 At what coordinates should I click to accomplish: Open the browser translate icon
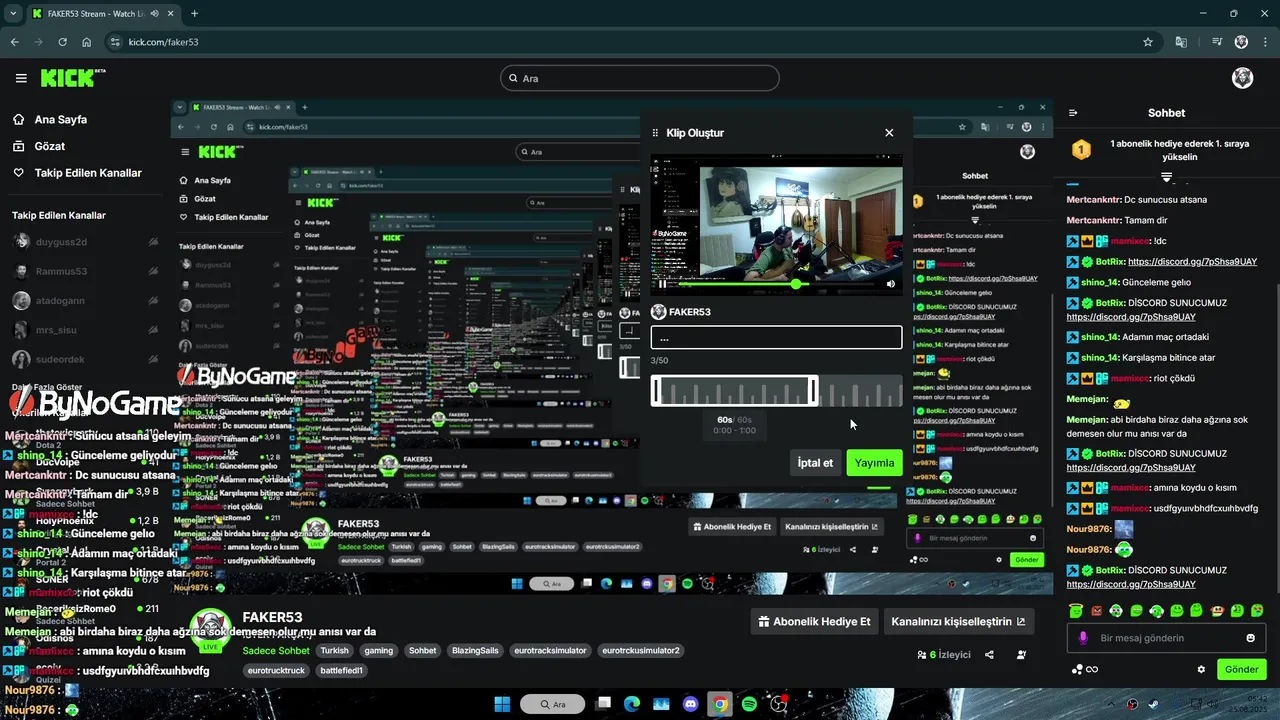pos(1181,42)
